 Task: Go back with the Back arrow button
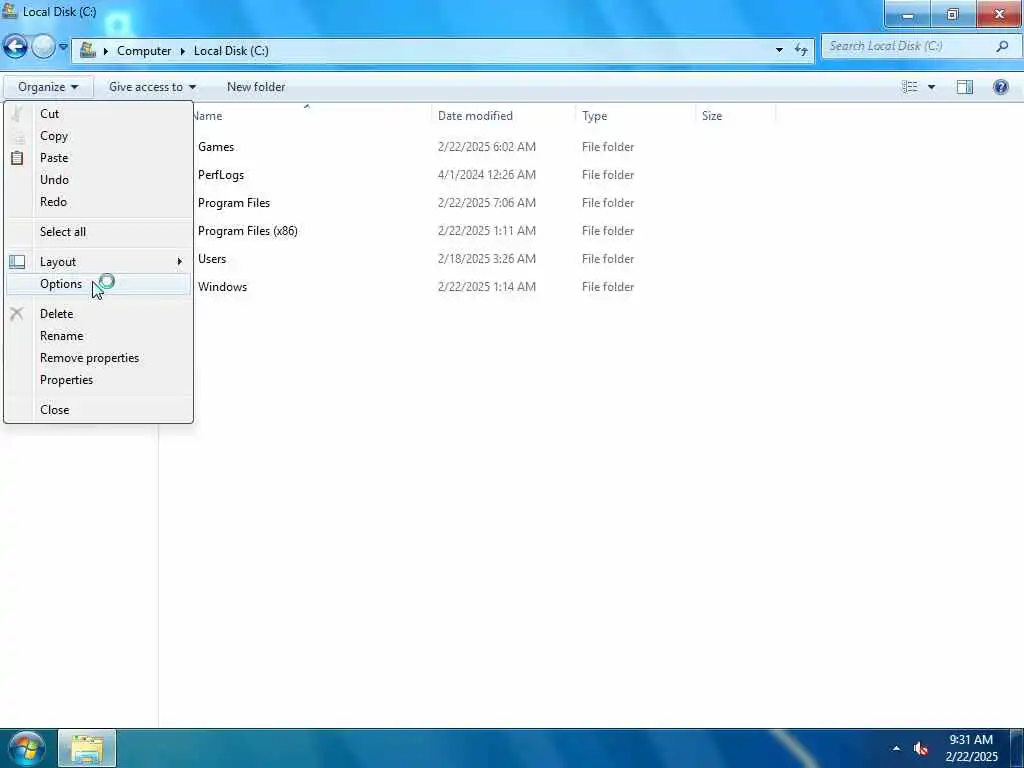tap(15, 47)
